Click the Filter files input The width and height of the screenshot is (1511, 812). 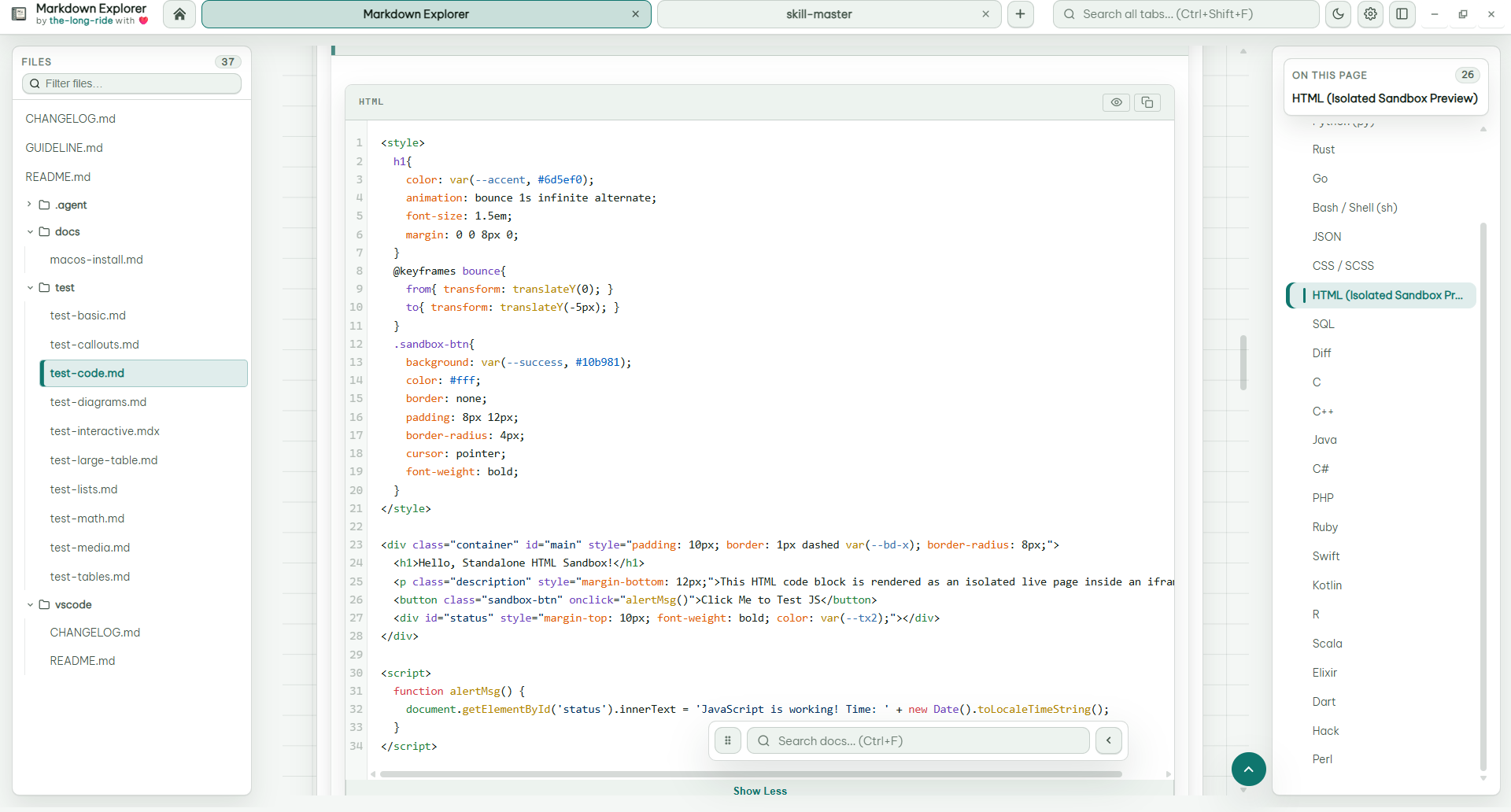[x=131, y=83]
